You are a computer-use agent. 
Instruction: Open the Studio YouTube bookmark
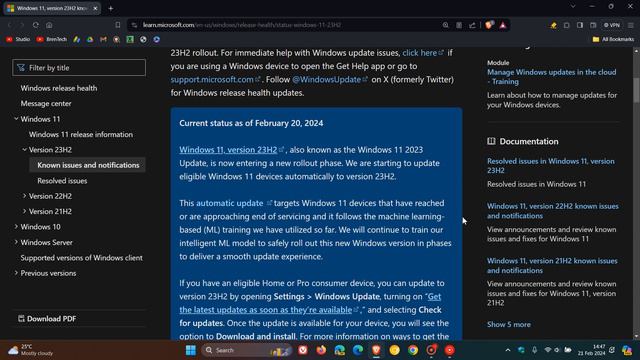point(18,39)
